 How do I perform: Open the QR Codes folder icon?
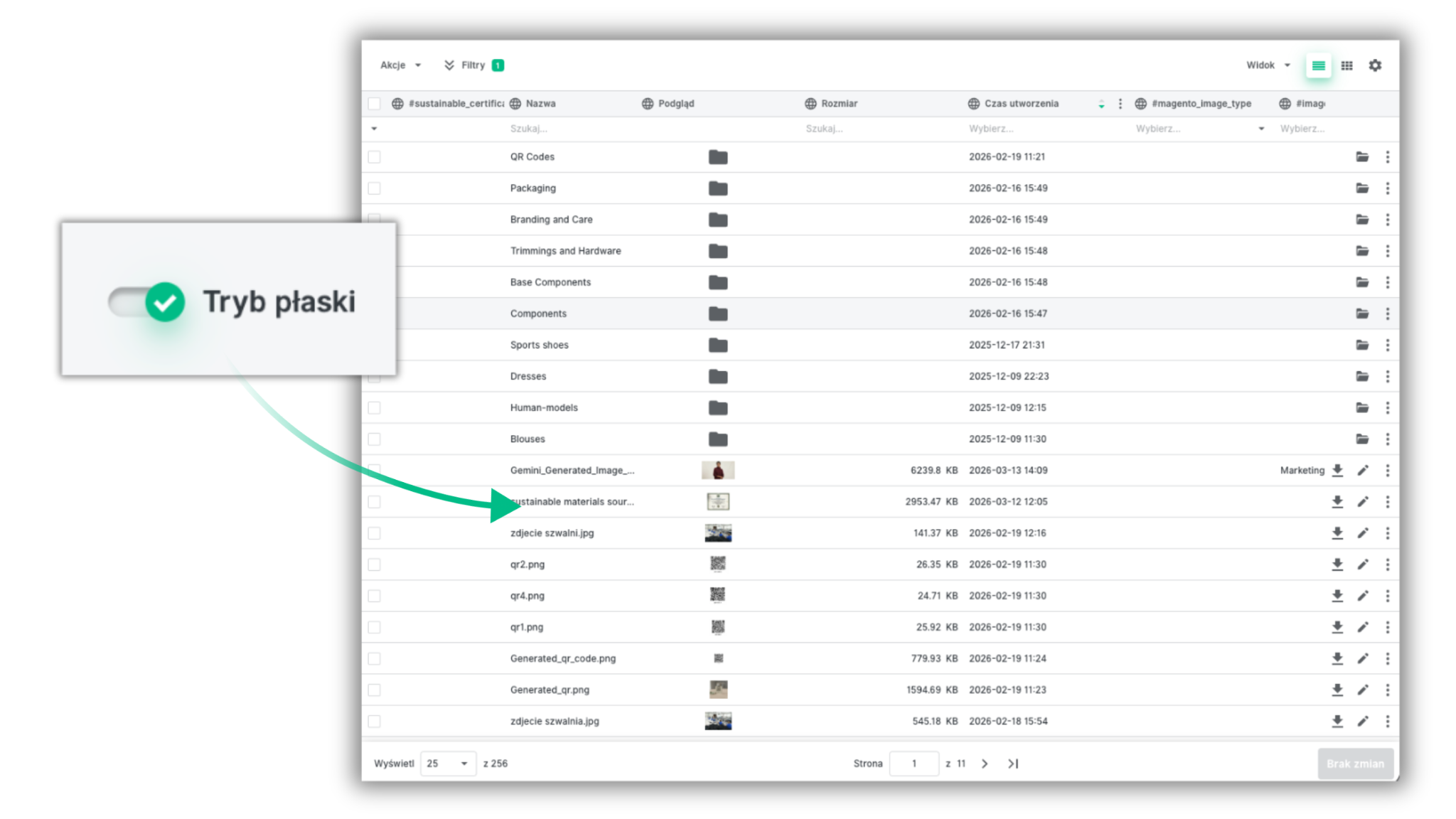click(1361, 157)
